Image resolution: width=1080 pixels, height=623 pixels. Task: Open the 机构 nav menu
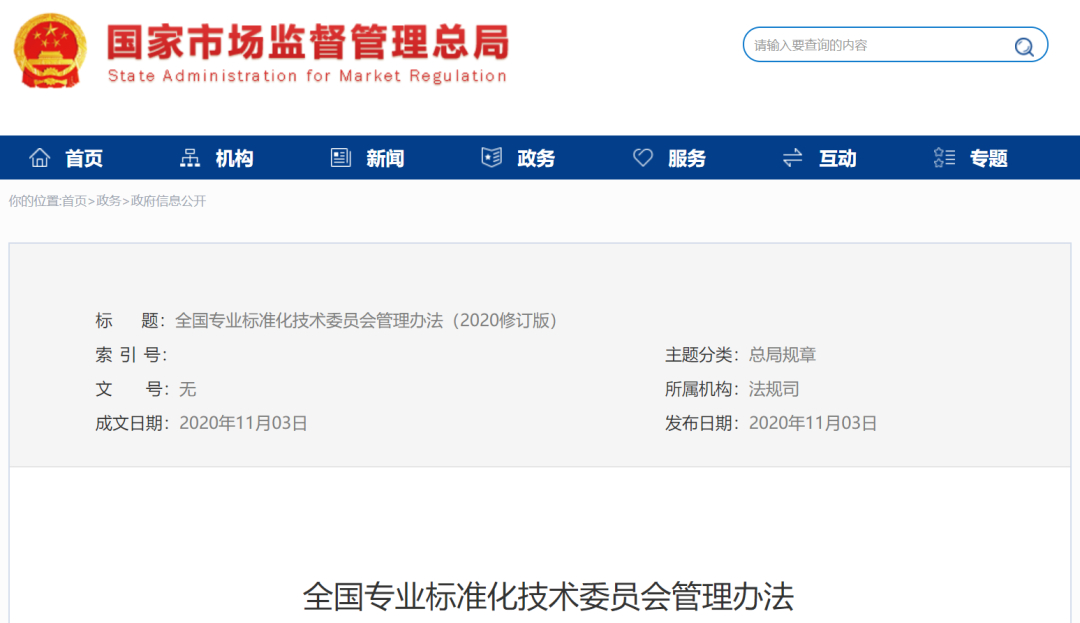[234, 158]
